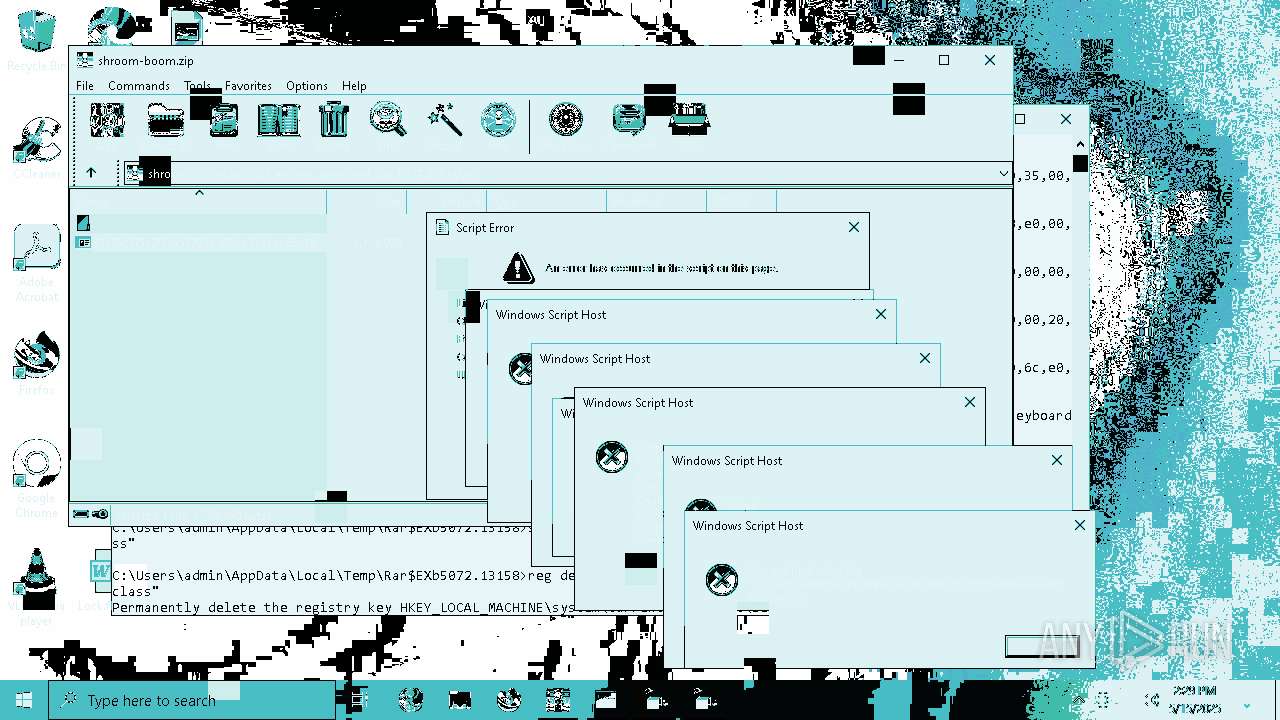Click the taskbar clock
This screenshot has height=720, width=1280.
(x=1195, y=700)
